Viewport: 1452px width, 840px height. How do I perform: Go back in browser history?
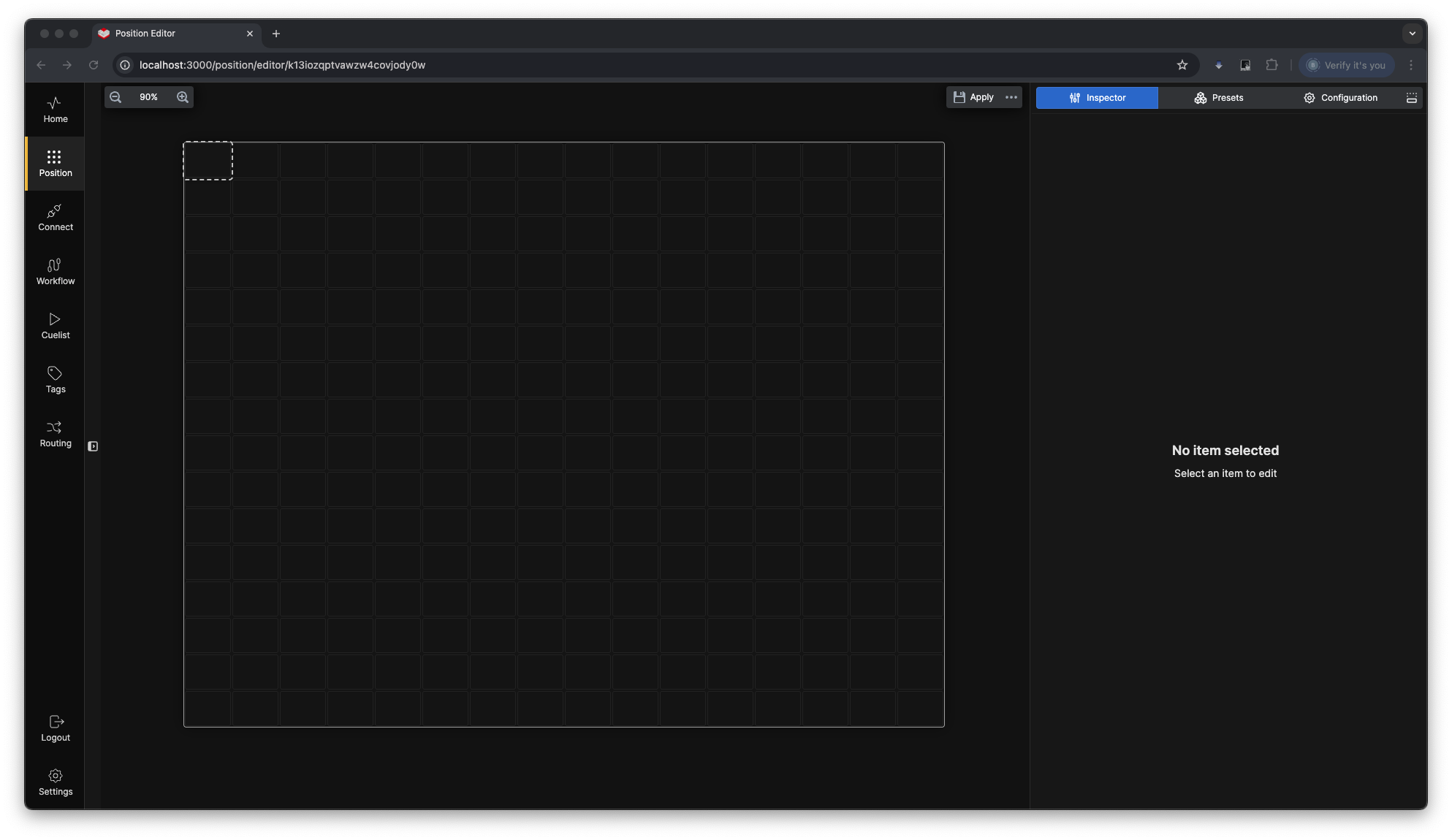pyautogui.click(x=41, y=65)
